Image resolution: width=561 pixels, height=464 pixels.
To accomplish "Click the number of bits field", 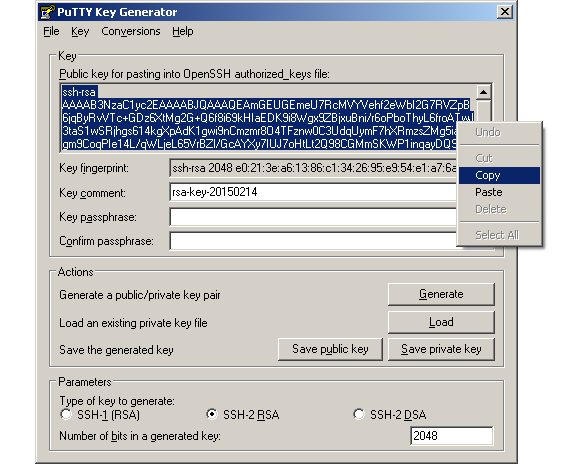I will pyautogui.click(x=452, y=436).
